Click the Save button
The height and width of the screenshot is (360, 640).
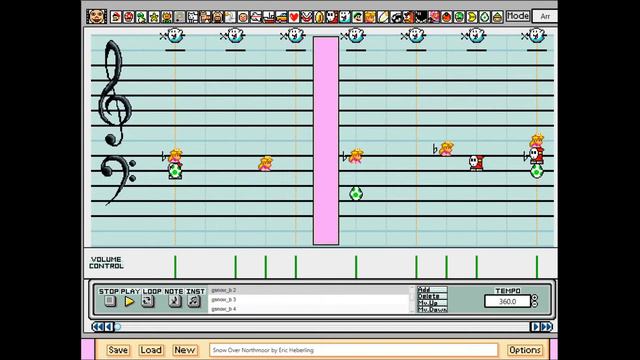click(x=118, y=350)
